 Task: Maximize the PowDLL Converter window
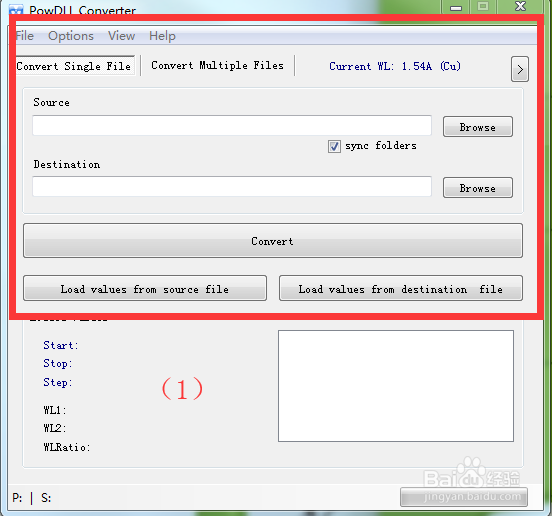point(483,7)
